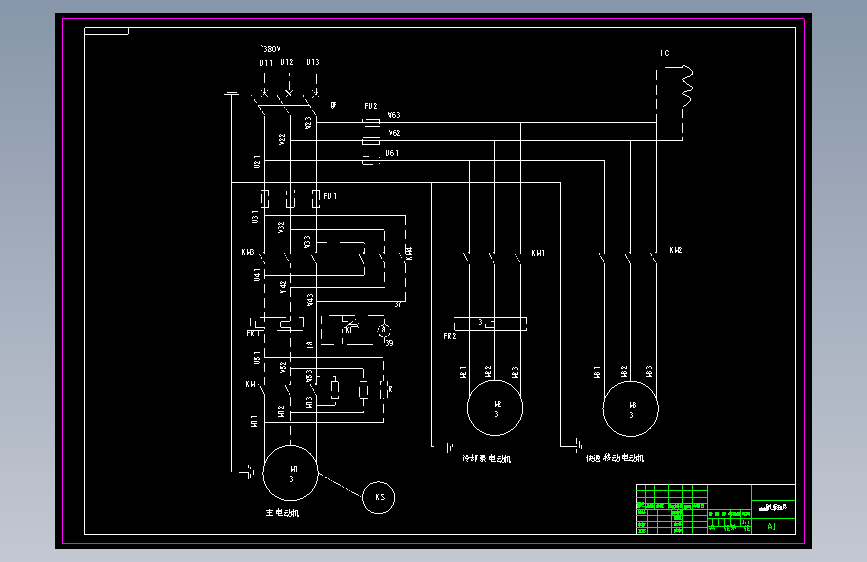Select the 'FR2' thermal relay label
867x562 pixels.
[x=450, y=336]
